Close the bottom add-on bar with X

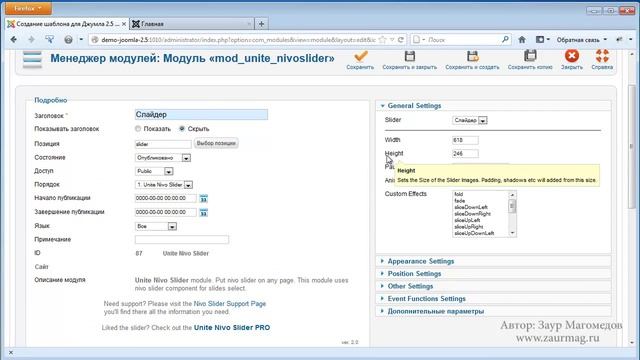click(11, 353)
